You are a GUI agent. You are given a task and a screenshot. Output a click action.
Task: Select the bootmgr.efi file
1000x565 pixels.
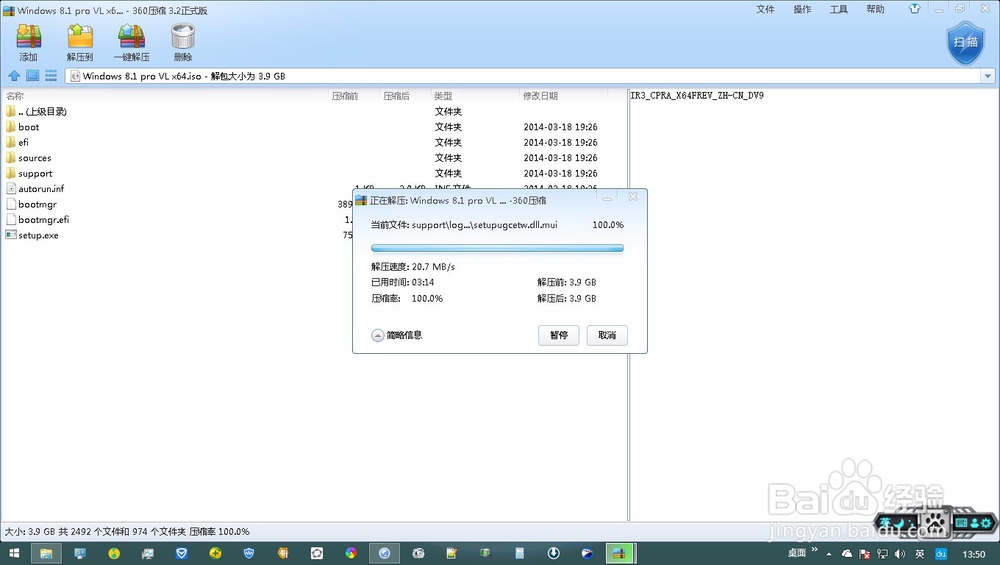(38, 219)
